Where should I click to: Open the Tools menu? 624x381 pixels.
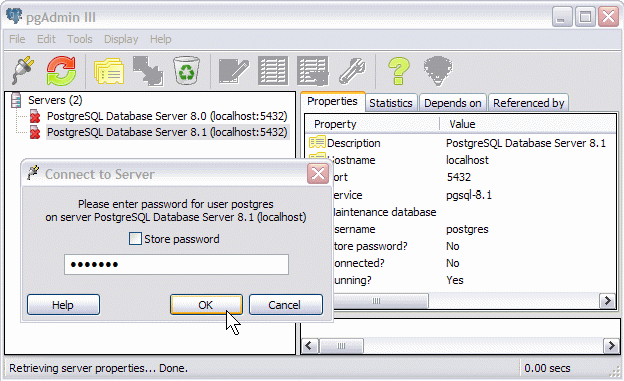tap(80, 39)
